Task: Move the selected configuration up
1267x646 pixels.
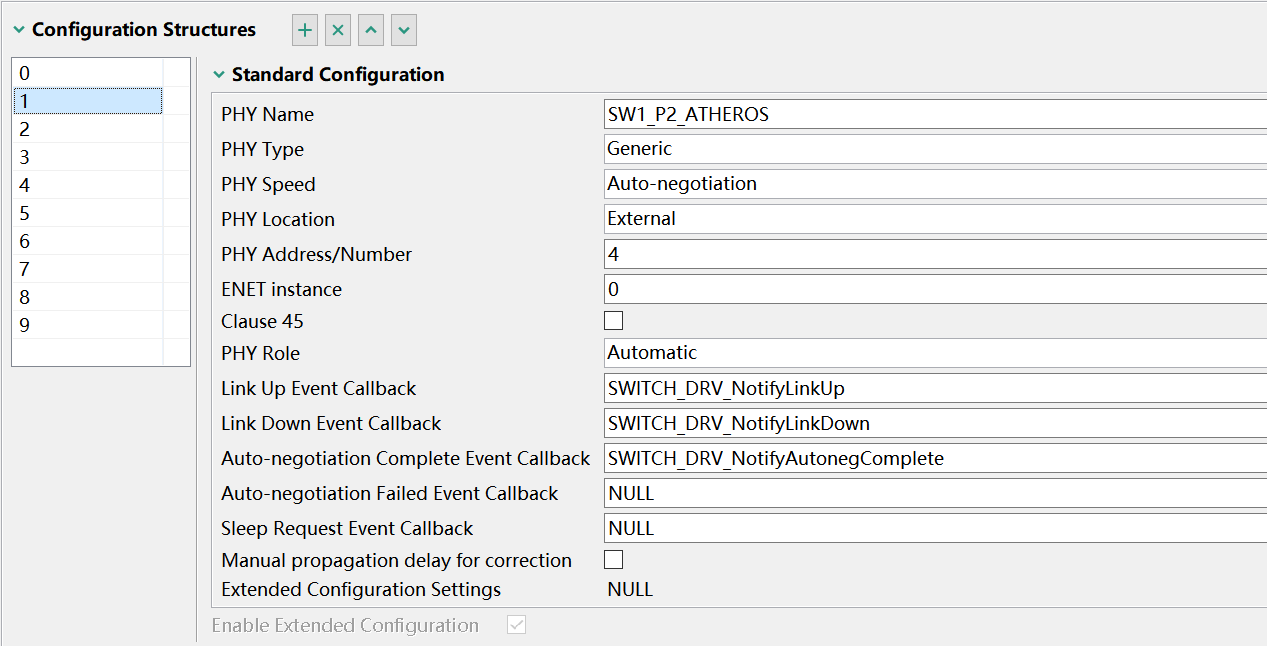Action: tap(370, 30)
